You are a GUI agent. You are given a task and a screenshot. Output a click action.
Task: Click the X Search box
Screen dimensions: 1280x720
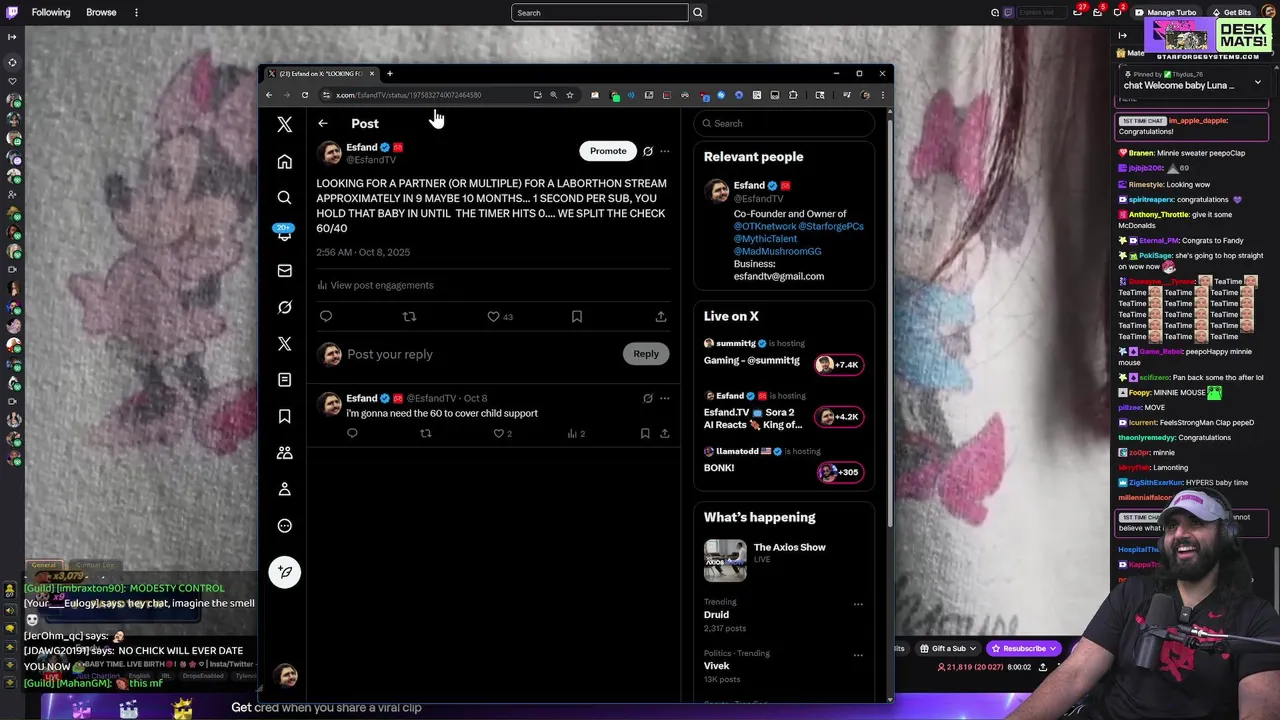click(786, 123)
